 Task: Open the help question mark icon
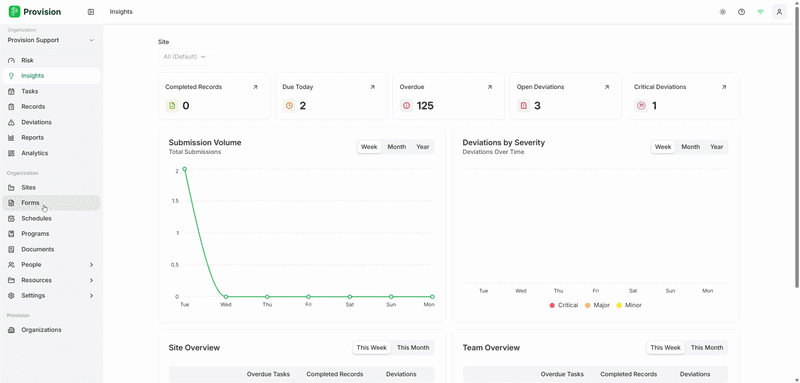pos(741,12)
